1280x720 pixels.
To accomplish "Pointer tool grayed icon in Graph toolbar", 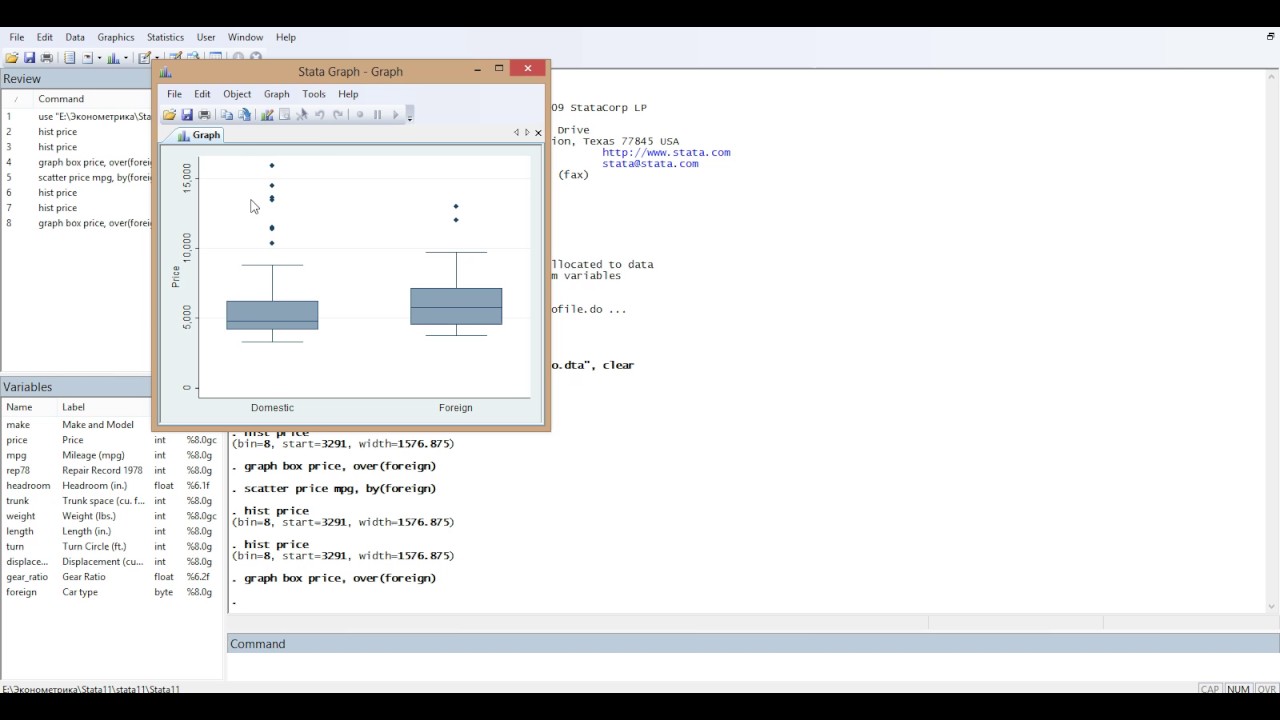I will click(302, 114).
